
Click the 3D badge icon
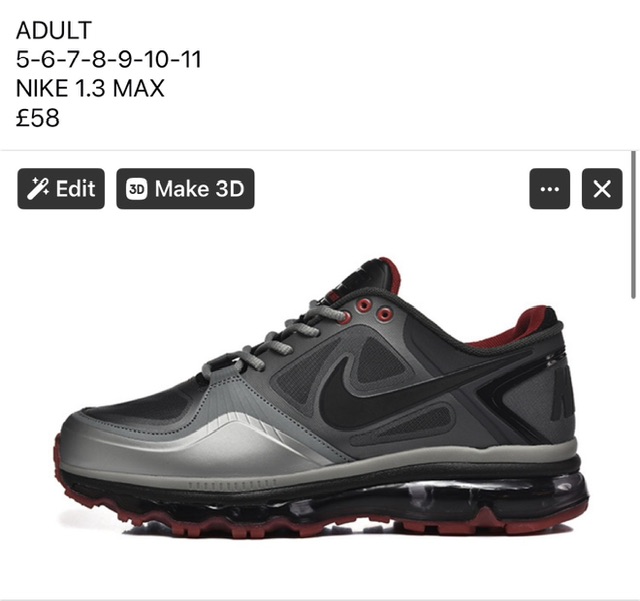click(136, 189)
